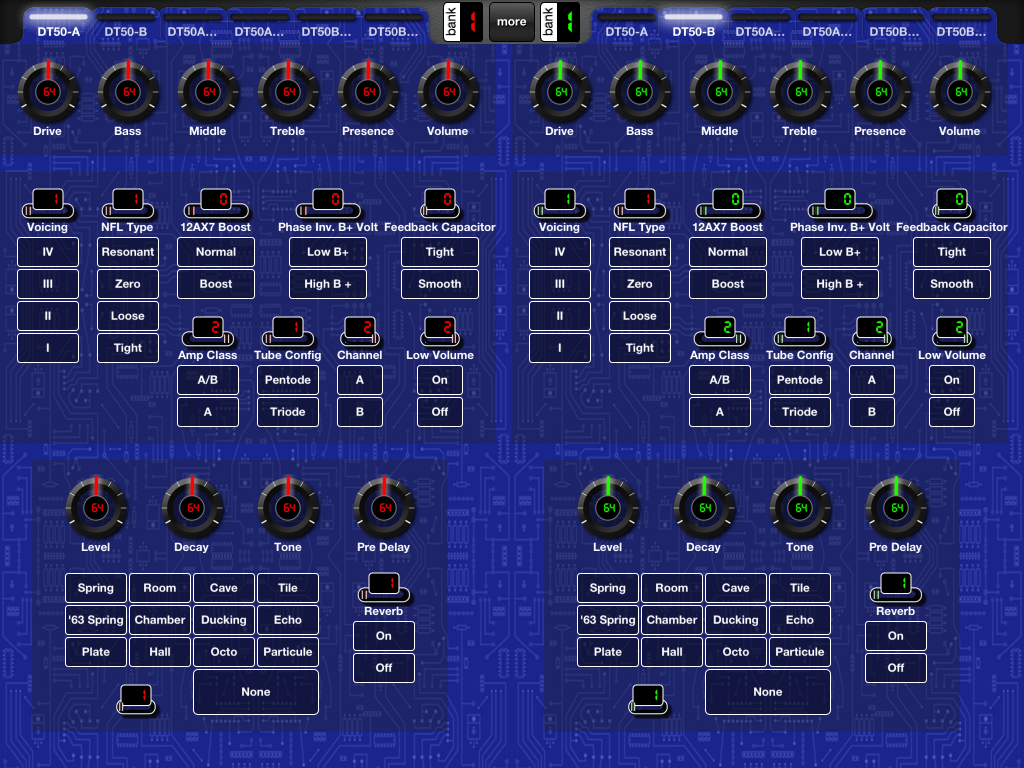Select Voicing IV in left panel
Image resolution: width=1024 pixels, height=768 pixels.
pyautogui.click(x=48, y=252)
